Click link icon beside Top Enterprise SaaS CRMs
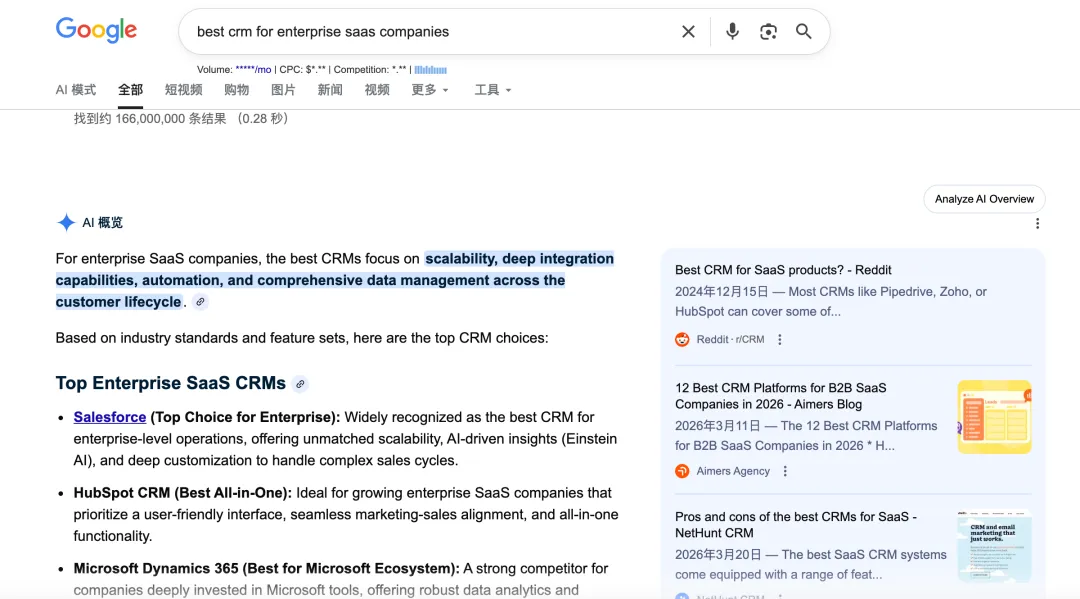 [300, 384]
